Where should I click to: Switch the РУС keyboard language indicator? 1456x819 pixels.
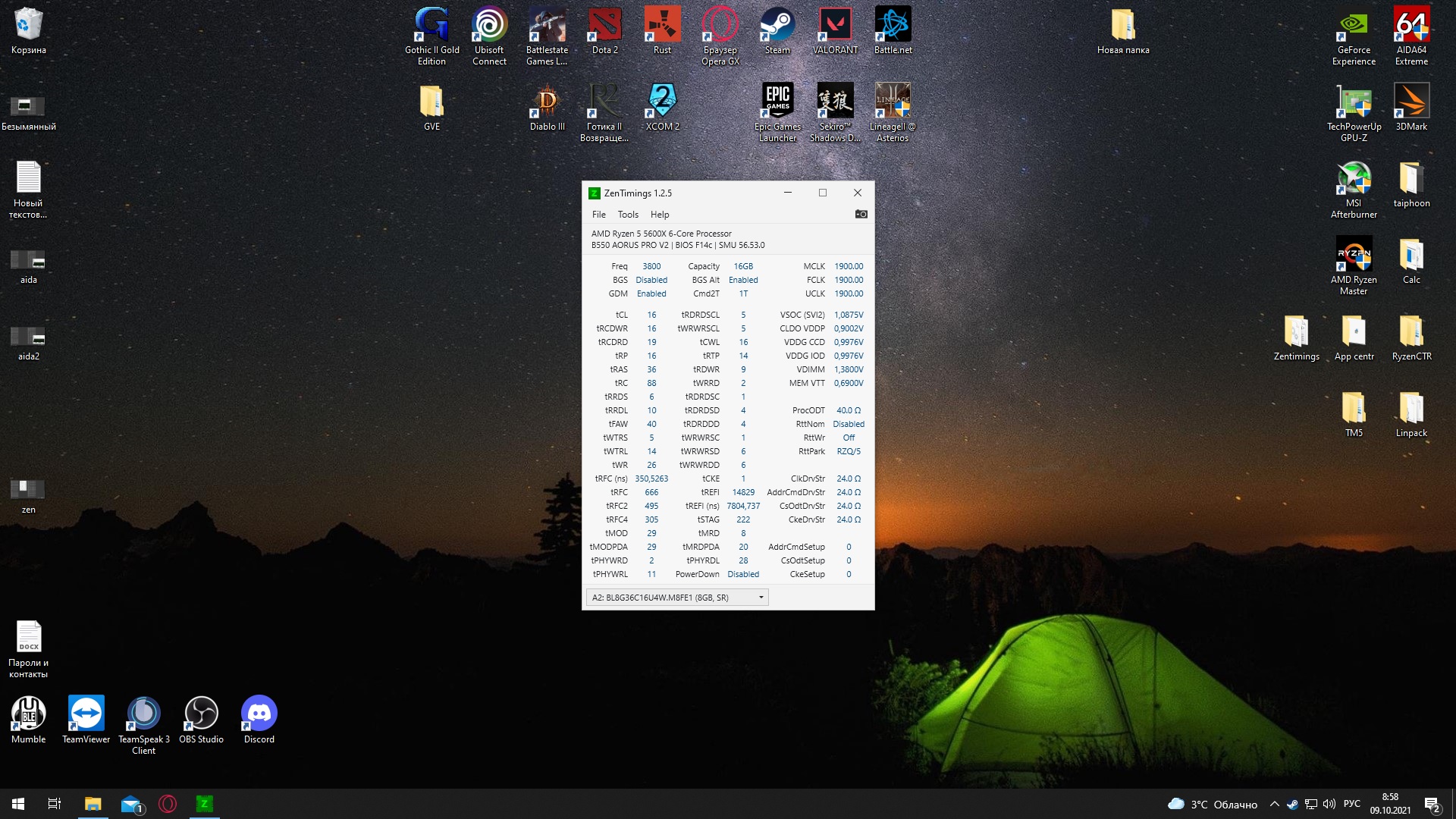[x=1351, y=804]
